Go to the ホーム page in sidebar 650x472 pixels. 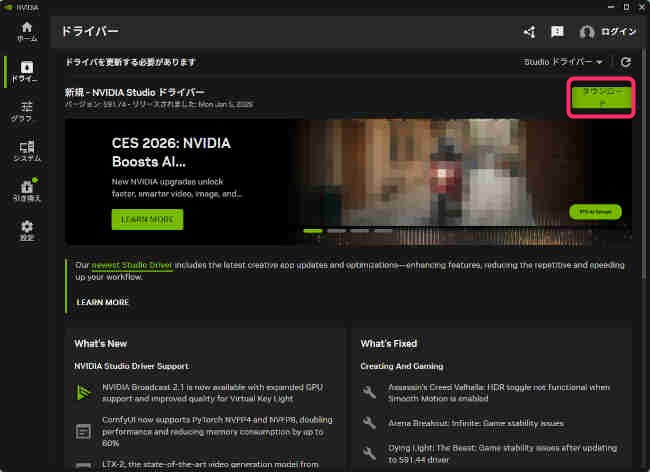[x=25, y=32]
